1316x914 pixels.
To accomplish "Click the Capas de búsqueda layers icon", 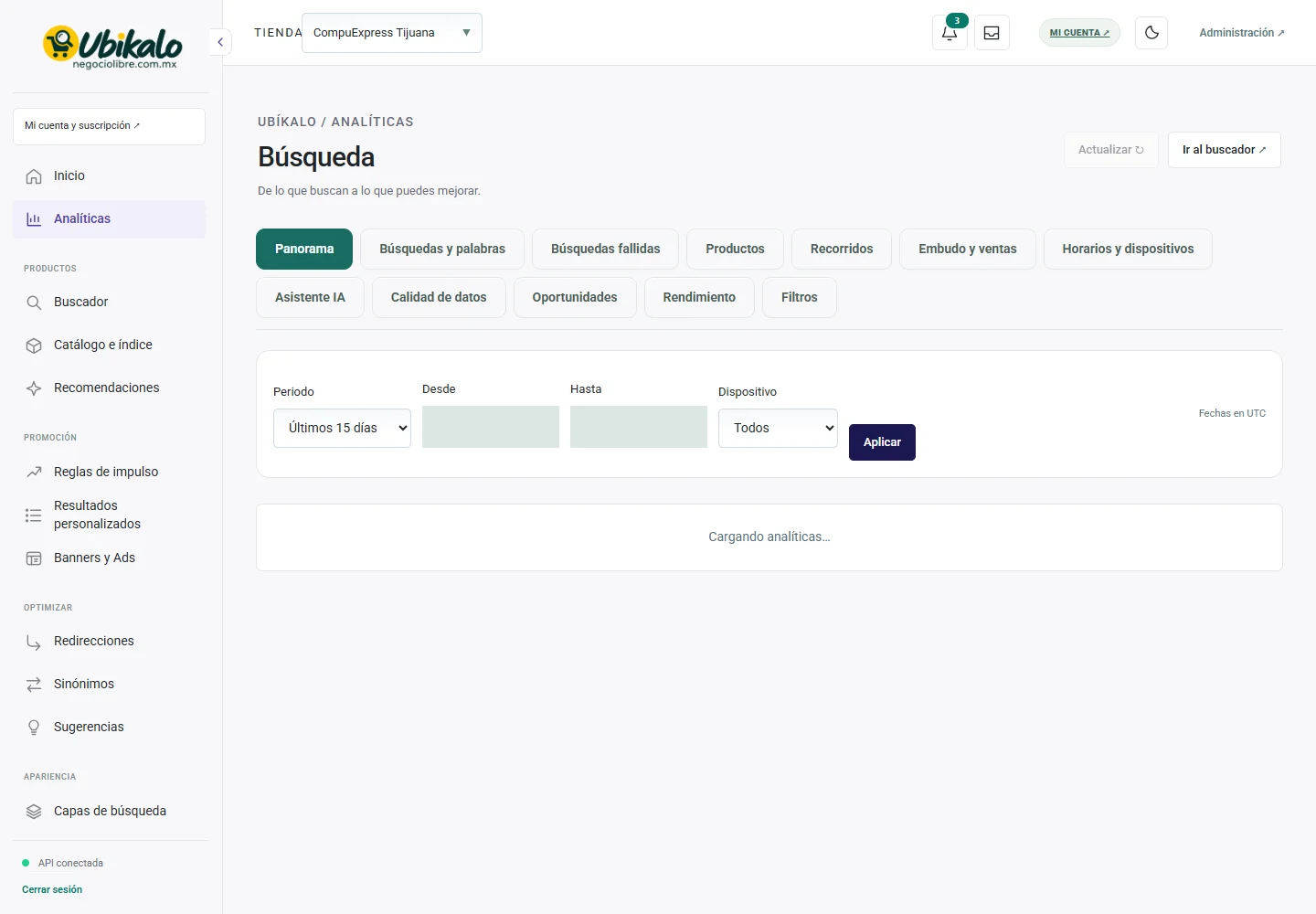I will point(34,812).
